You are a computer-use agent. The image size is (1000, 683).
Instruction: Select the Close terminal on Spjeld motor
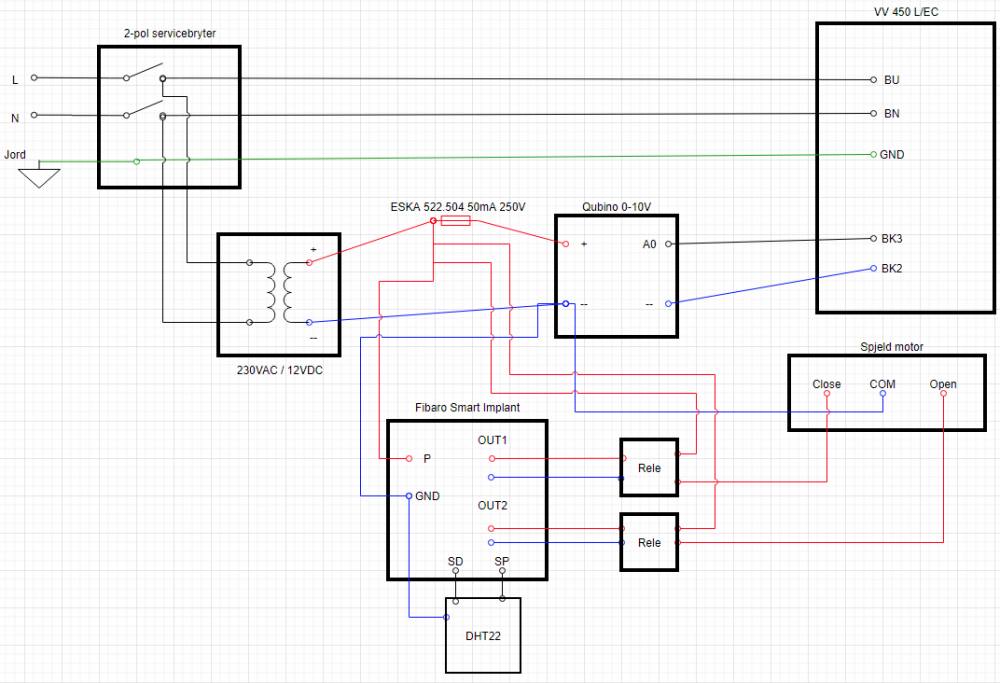tap(827, 393)
